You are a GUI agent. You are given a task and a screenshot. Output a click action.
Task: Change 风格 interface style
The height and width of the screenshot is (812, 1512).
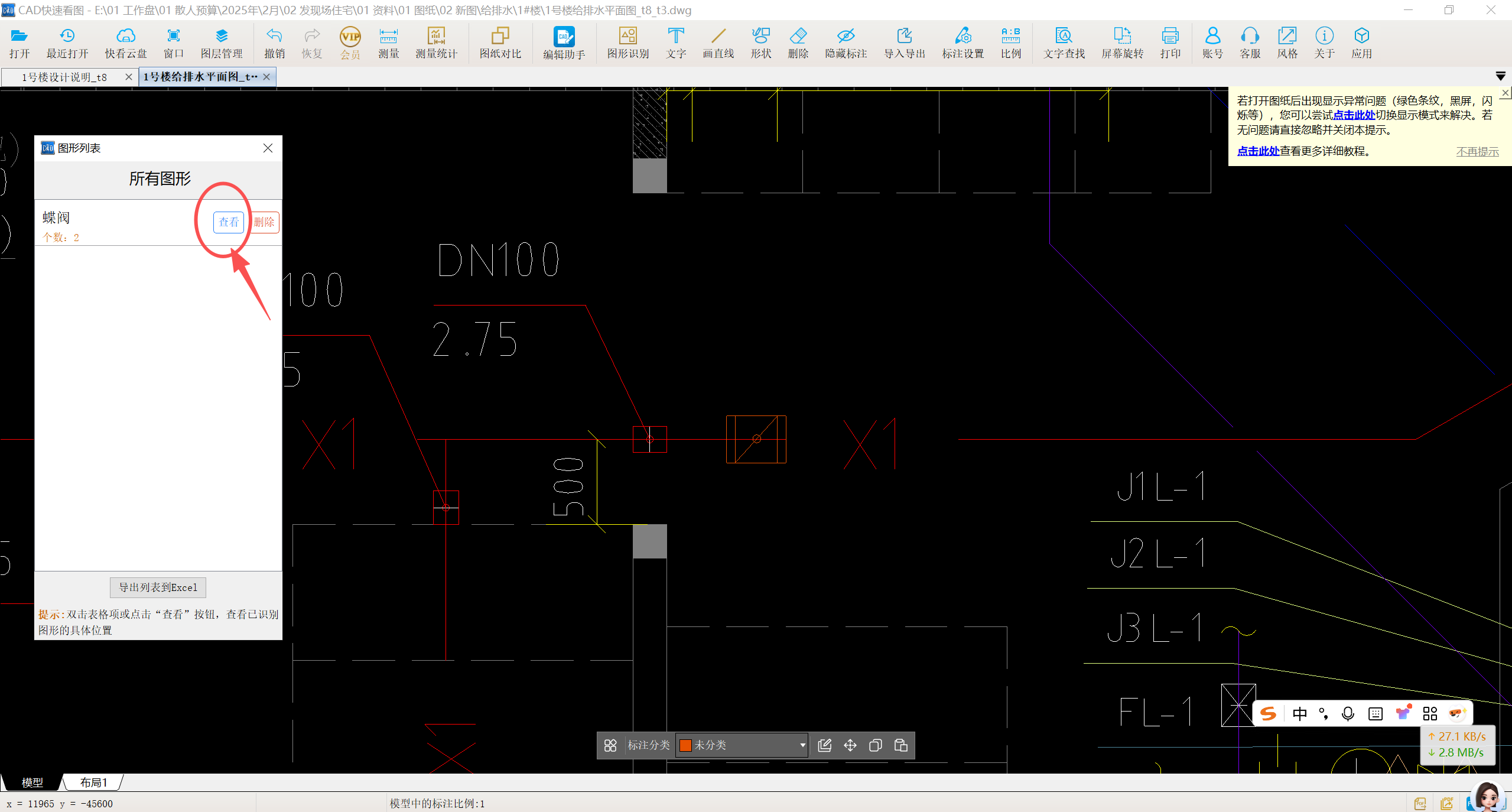tap(1287, 43)
